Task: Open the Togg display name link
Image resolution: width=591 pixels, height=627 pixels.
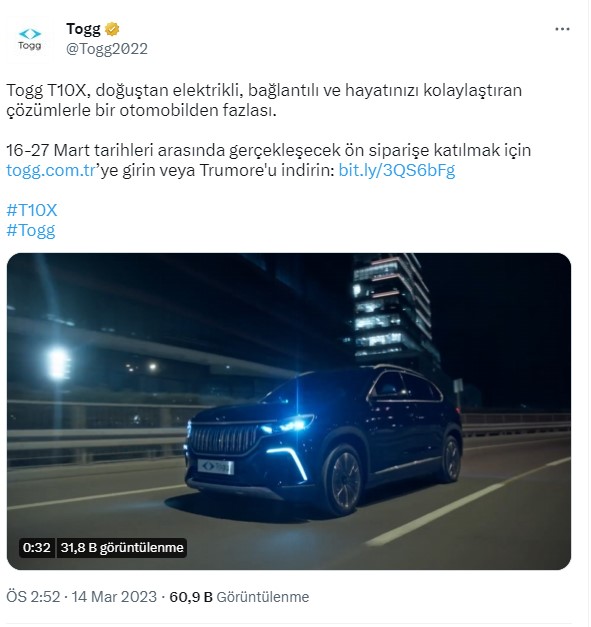Action: pos(83,29)
